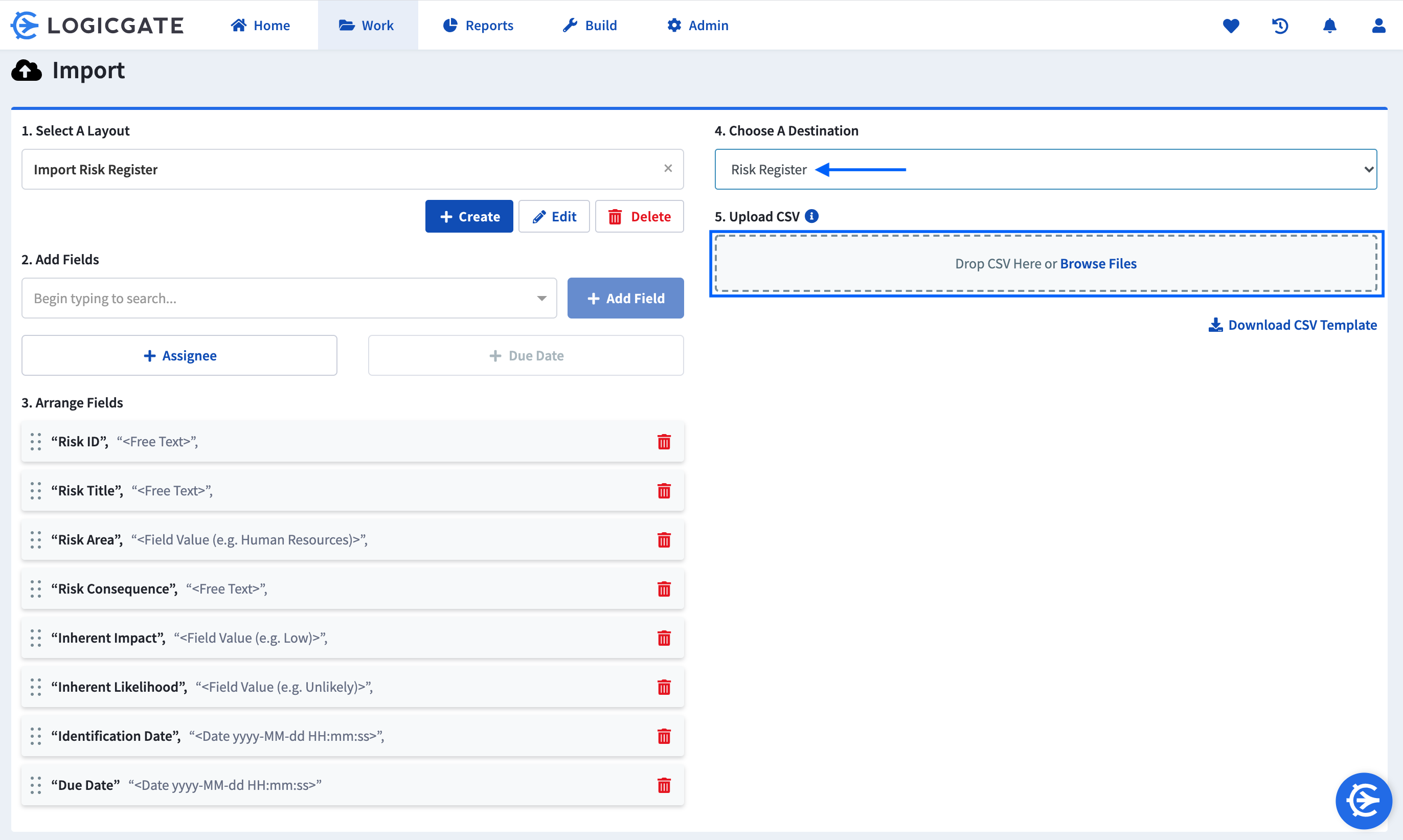Open the Work menu
This screenshot has height=840, width=1403.
coord(367,25)
